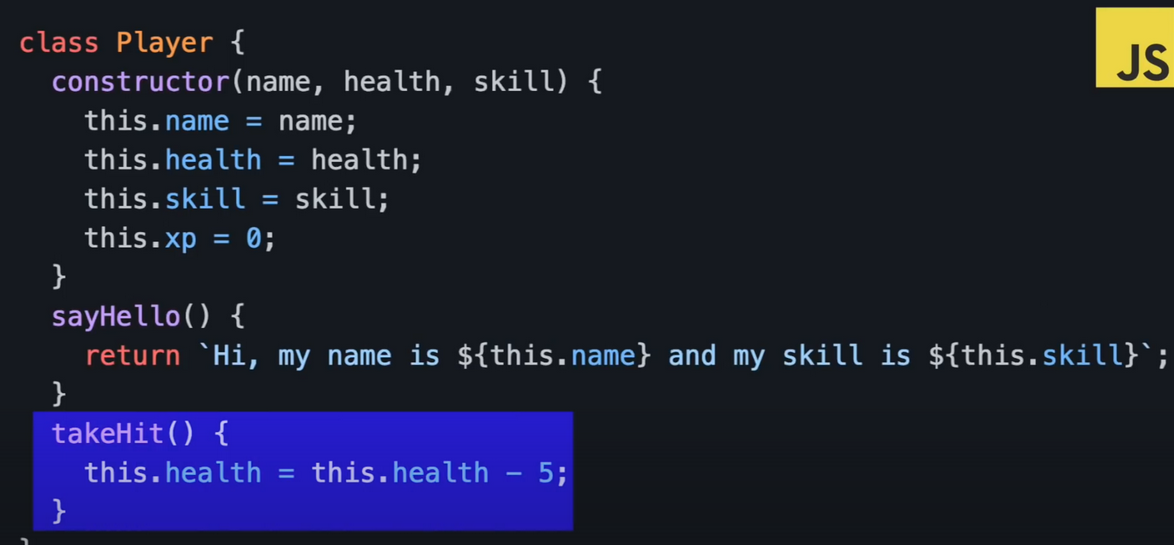Click the class keyword
Screen dimensions: 1174x545
point(58,42)
